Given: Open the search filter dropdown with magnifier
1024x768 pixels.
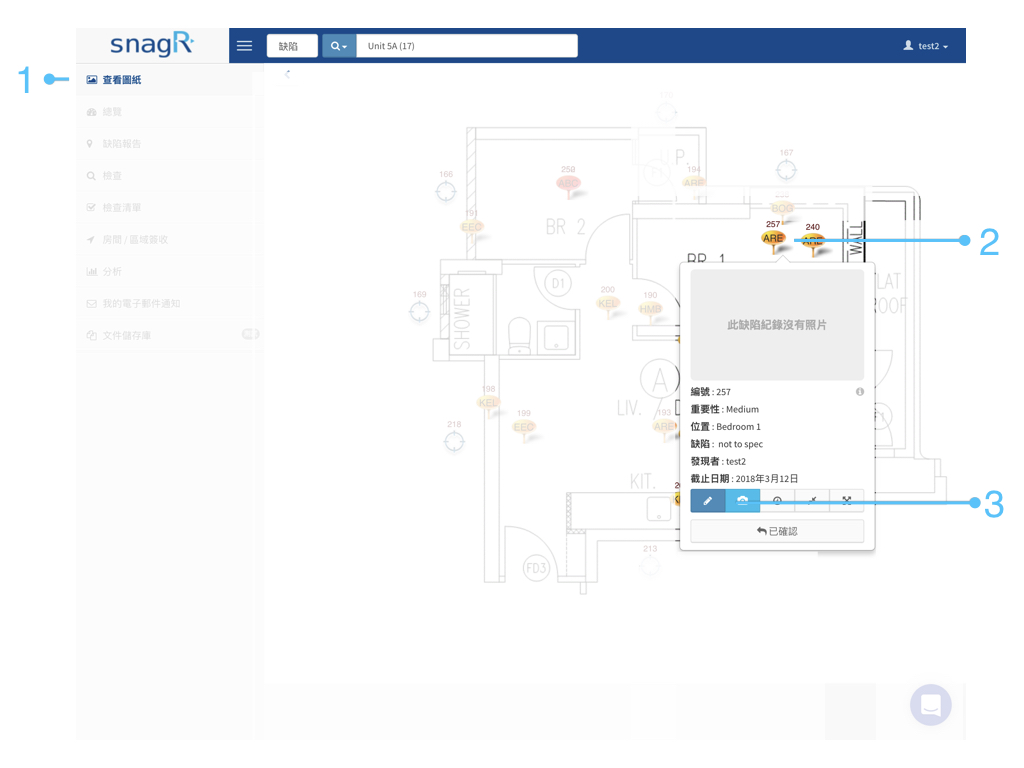Looking at the screenshot, I should [x=339, y=46].
